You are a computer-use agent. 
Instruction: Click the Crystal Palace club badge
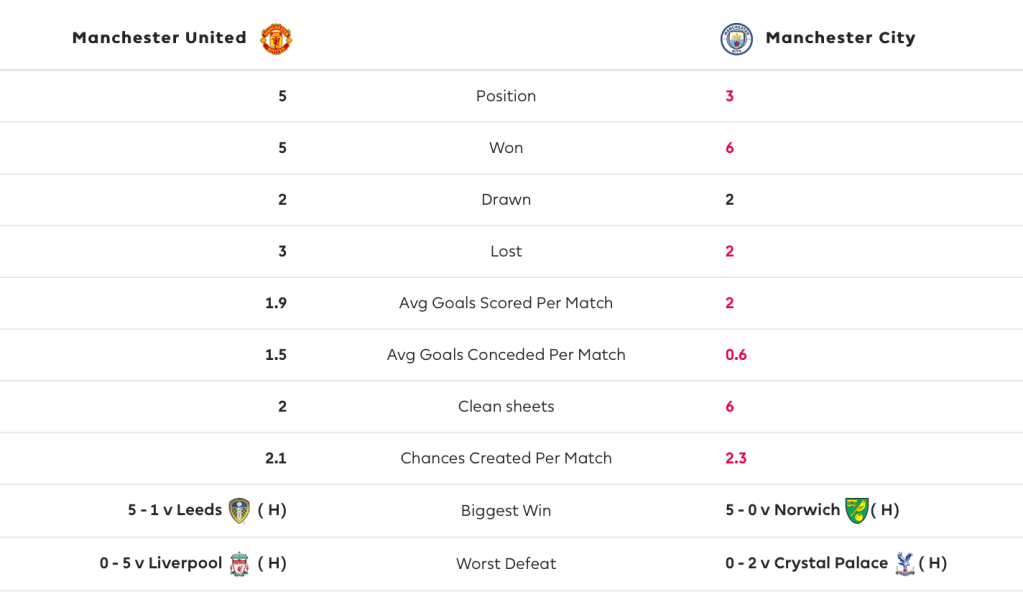point(904,563)
